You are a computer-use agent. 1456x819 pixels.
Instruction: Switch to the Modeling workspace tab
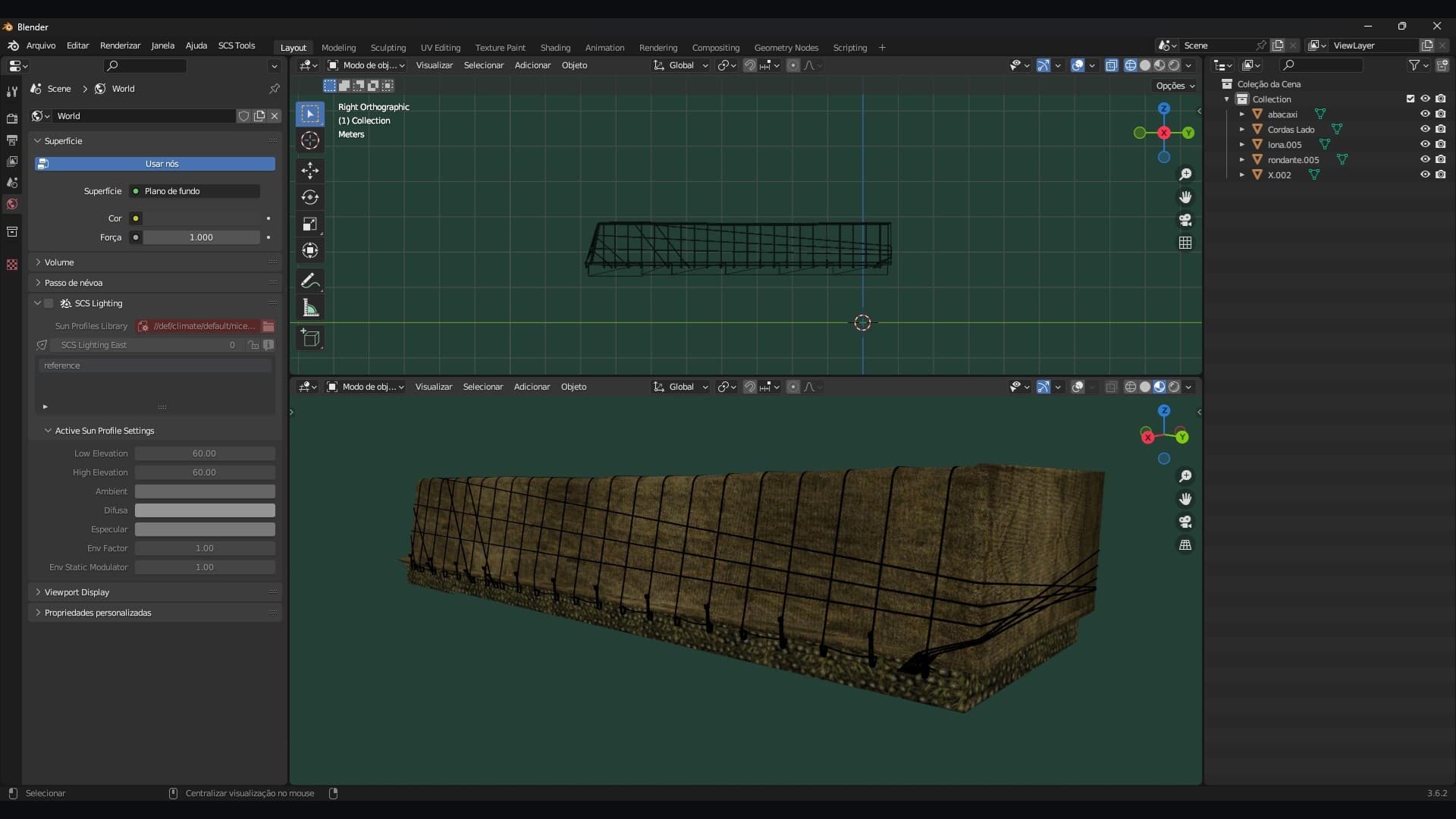(x=338, y=48)
